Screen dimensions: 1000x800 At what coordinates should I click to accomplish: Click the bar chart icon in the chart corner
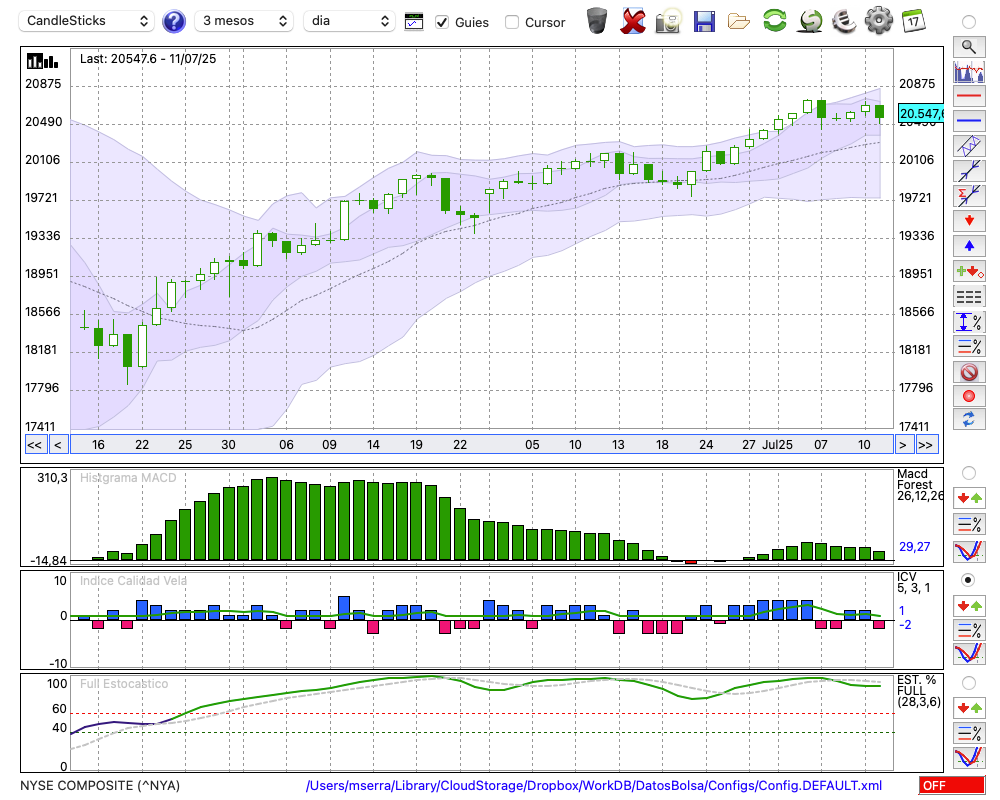click(x=42, y=61)
